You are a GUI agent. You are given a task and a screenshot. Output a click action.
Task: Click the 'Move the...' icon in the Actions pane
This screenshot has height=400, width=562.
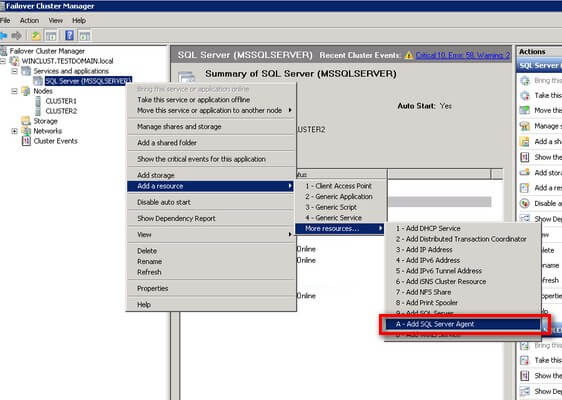click(x=525, y=110)
